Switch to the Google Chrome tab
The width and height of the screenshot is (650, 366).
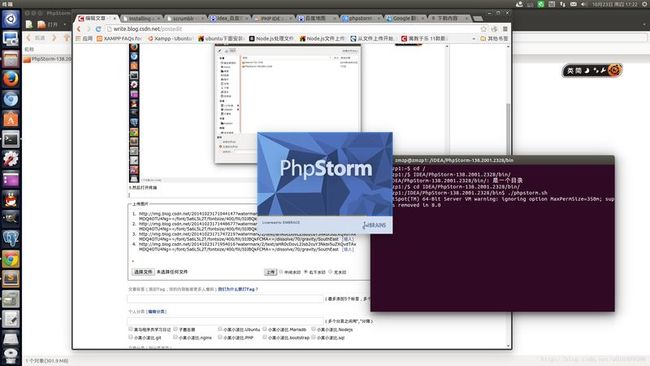404,19
